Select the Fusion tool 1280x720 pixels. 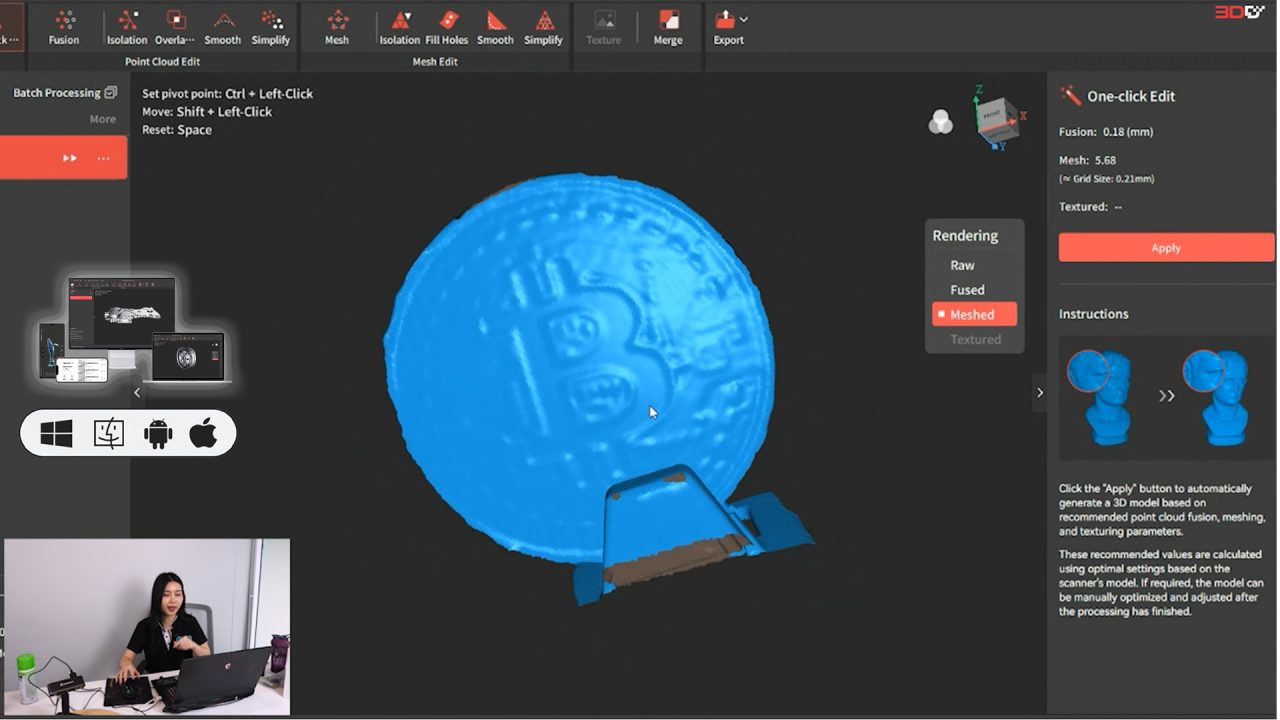(x=64, y=26)
